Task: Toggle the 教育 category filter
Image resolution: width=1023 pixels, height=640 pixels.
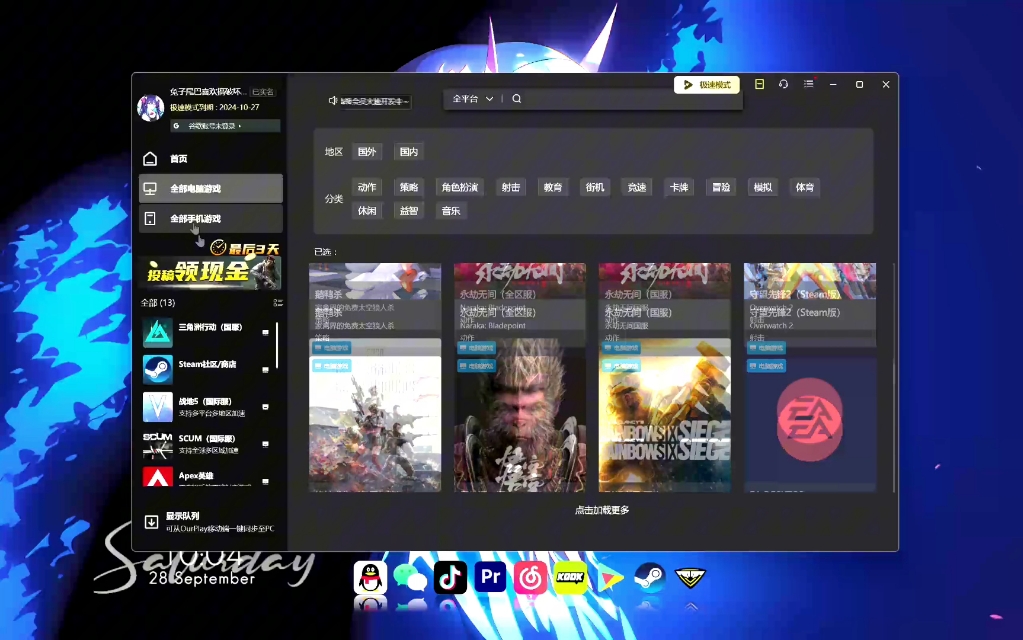Action: click(x=553, y=187)
